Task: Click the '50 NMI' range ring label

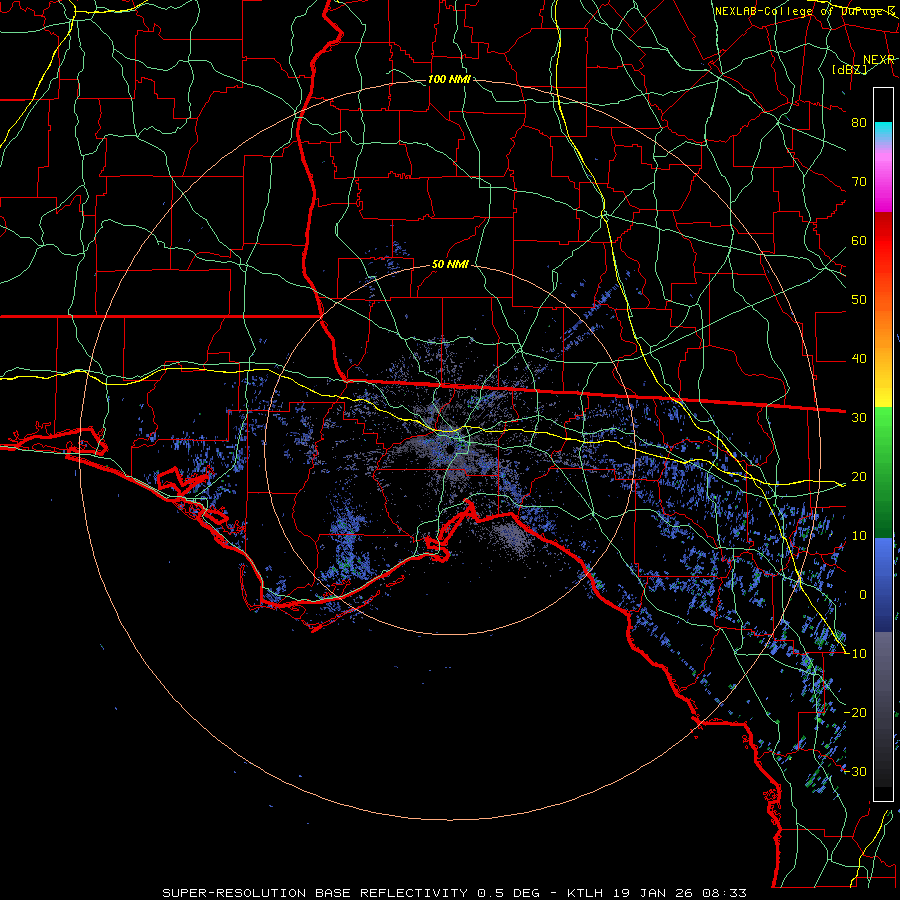Action: point(450,265)
